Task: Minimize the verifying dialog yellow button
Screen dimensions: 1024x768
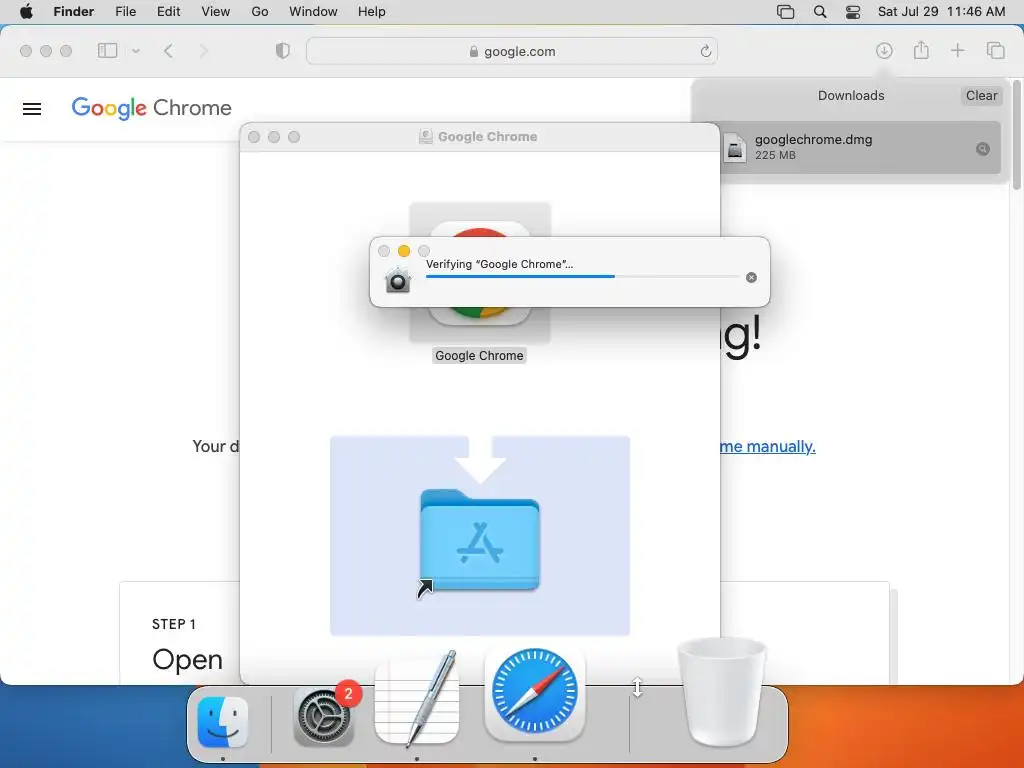Action: [404, 251]
